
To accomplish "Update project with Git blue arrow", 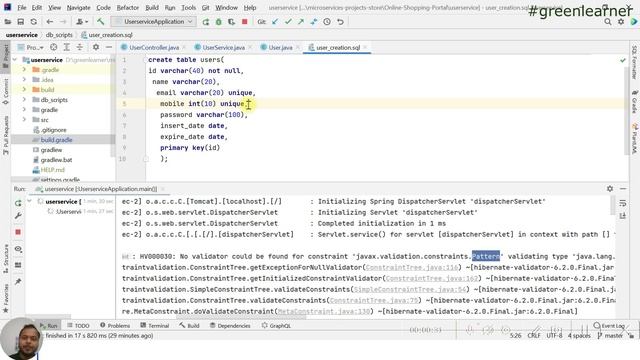I will coord(275,22).
